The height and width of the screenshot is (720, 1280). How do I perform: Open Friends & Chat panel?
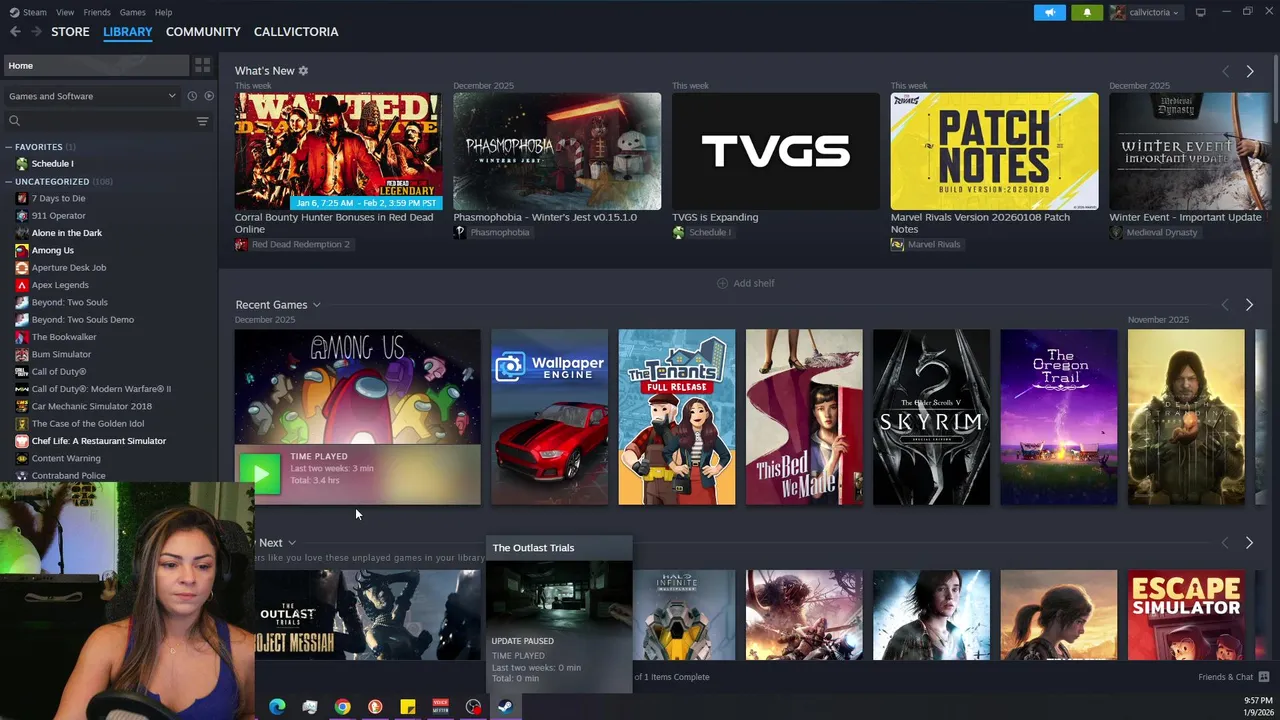(1234, 677)
